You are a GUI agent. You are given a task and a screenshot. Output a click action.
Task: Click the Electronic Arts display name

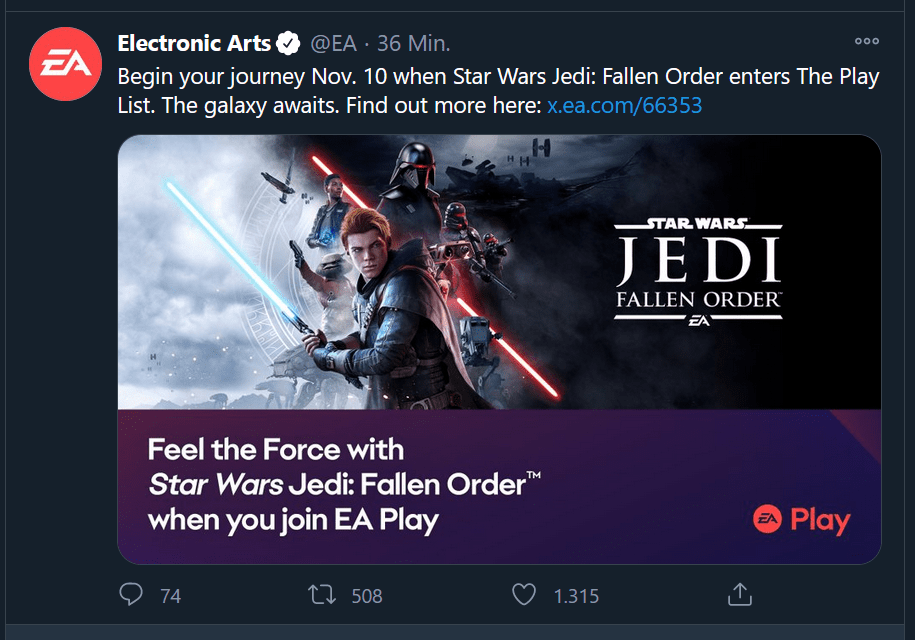[194, 44]
